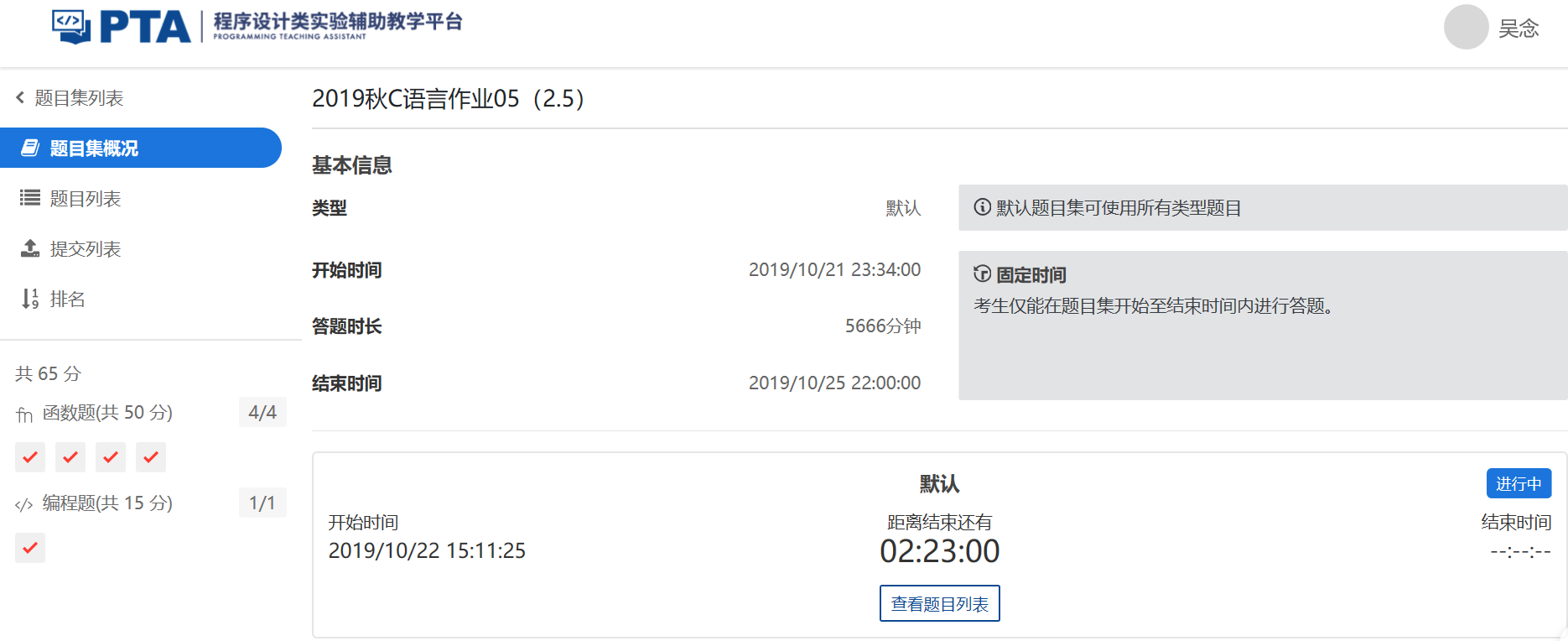Go back via 题目集列表 chevron
The height and width of the screenshot is (641, 1568).
[x=20, y=97]
